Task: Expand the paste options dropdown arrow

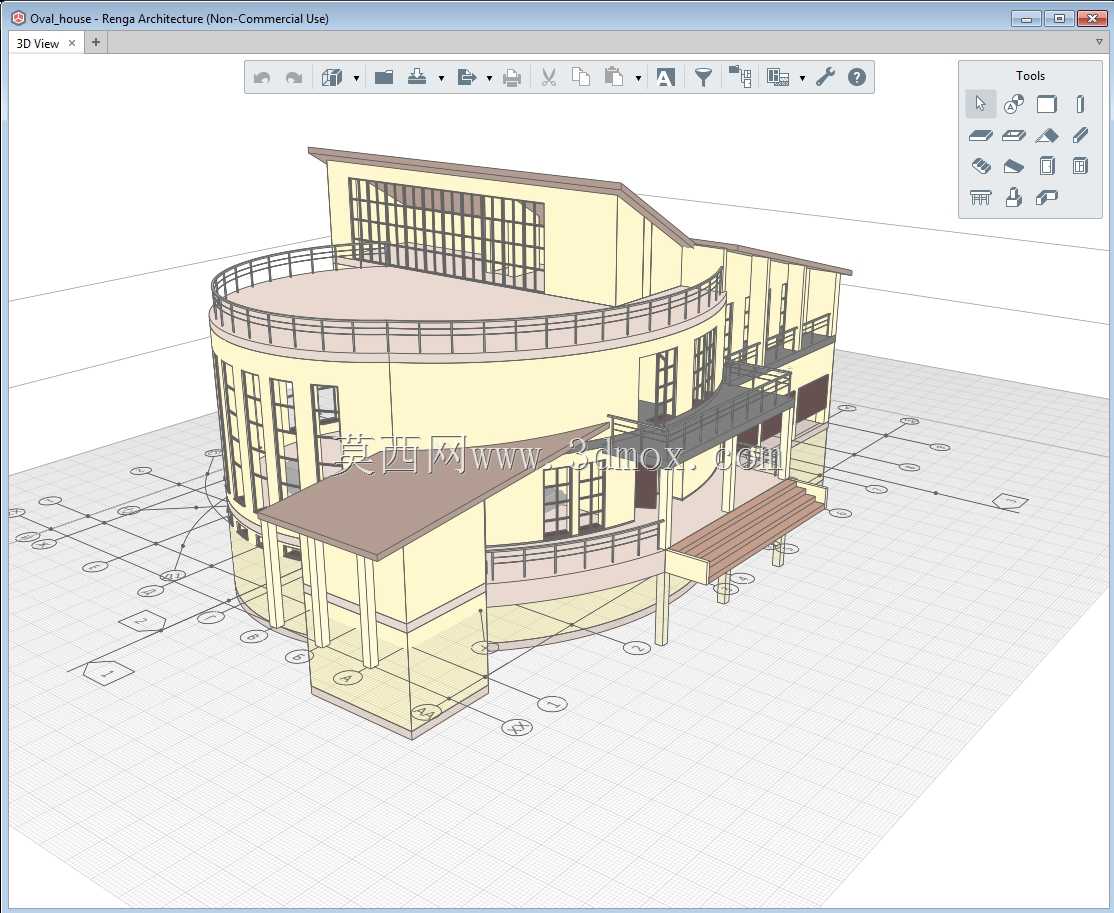Action: (x=638, y=78)
